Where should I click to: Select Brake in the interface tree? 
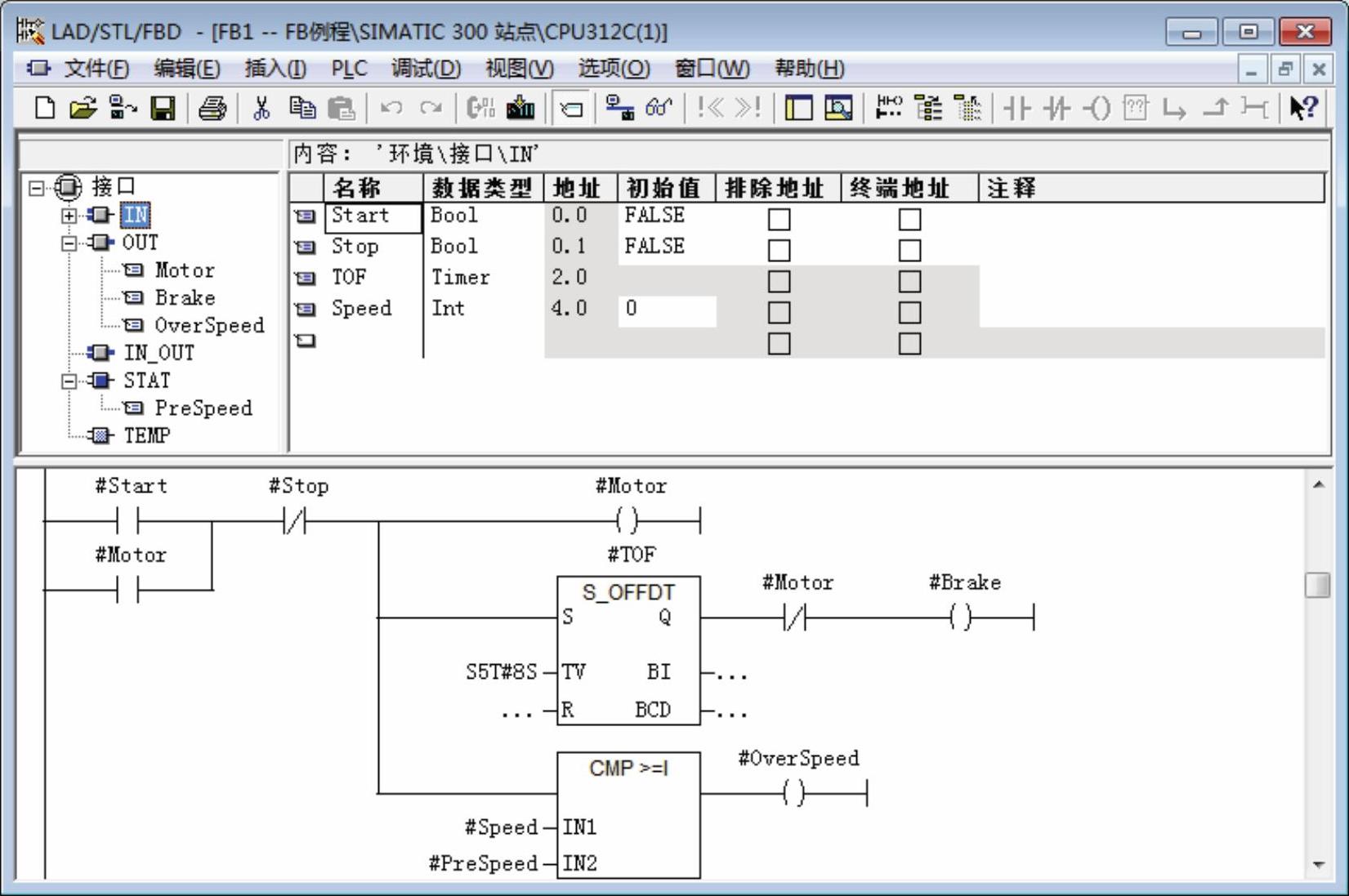[x=185, y=298]
